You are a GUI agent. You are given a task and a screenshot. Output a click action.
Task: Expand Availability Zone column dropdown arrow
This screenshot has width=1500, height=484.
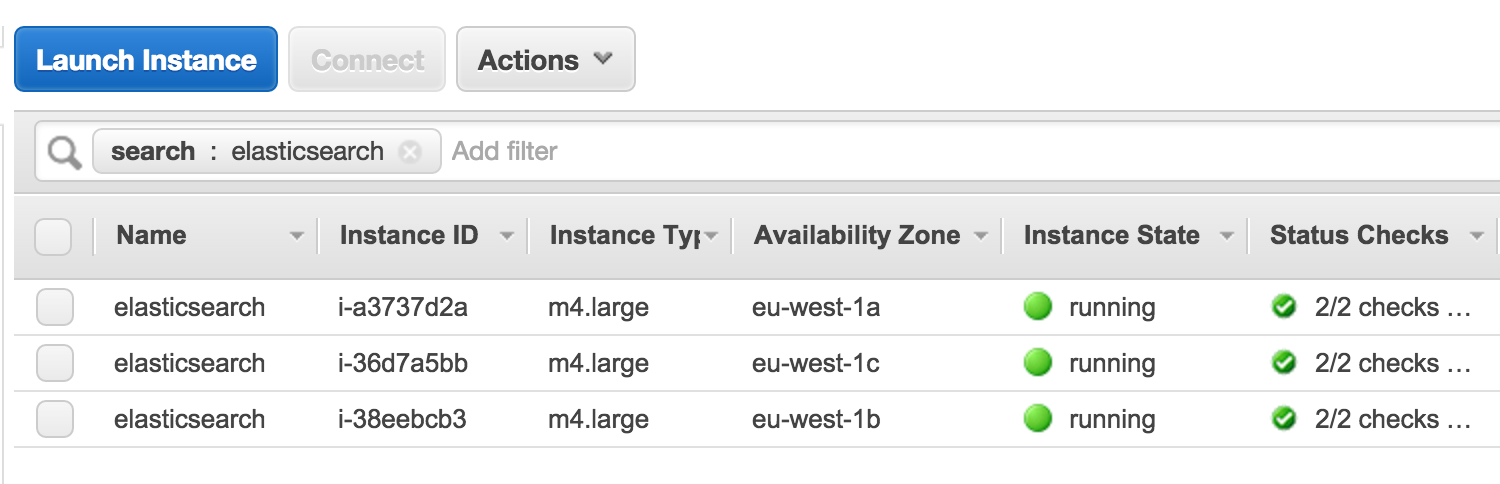coord(981,237)
